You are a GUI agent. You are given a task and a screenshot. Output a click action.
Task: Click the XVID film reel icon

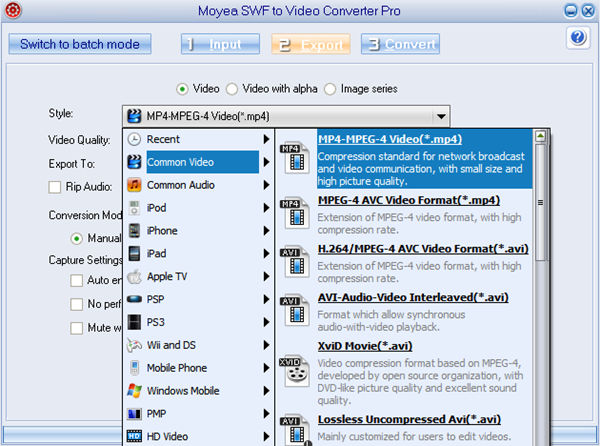tap(294, 371)
